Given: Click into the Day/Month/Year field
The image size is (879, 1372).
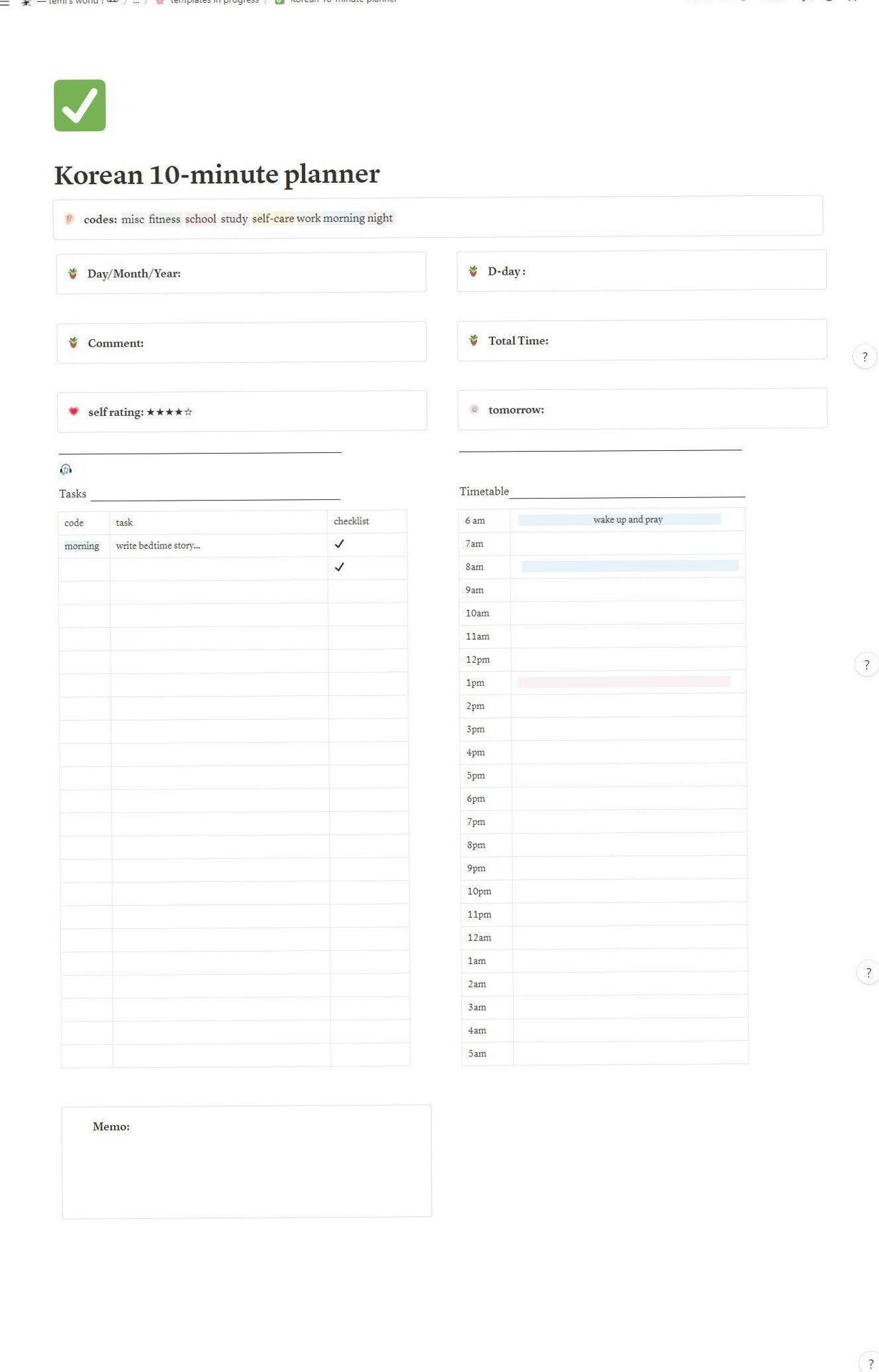Looking at the screenshot, I should [241, 272].
